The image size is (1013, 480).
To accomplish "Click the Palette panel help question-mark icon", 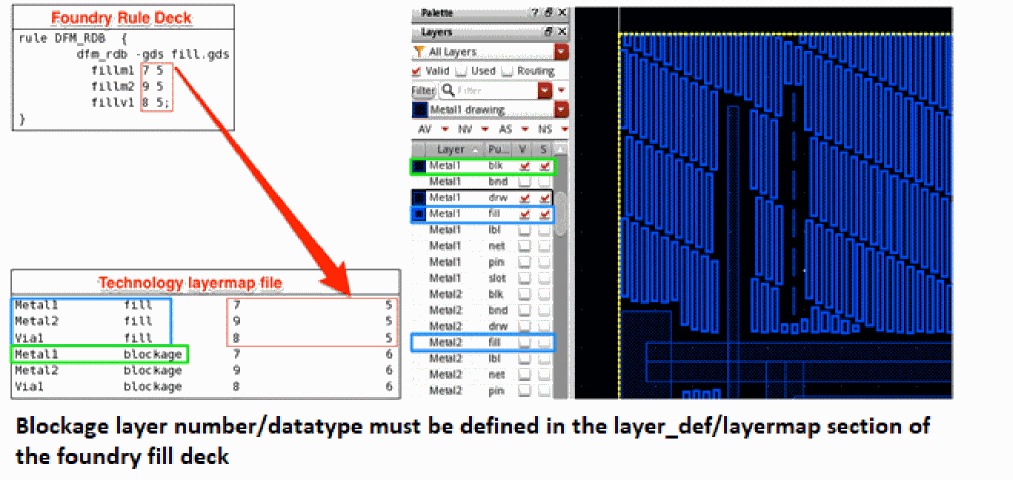I will pos(534,12).
